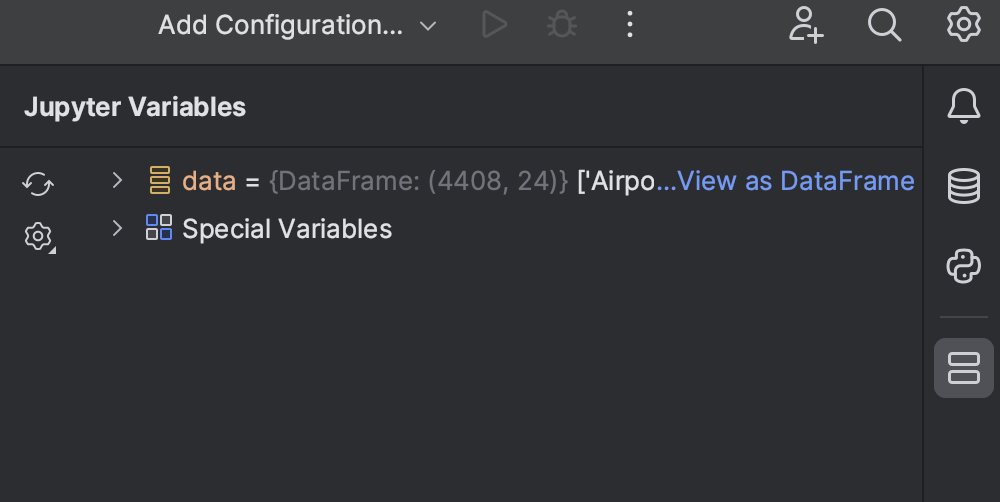The width and height of the screenshot is (1000, 502).
Task: Expand the data variable node
Action: pyautogui.click(x=117, y=180)
